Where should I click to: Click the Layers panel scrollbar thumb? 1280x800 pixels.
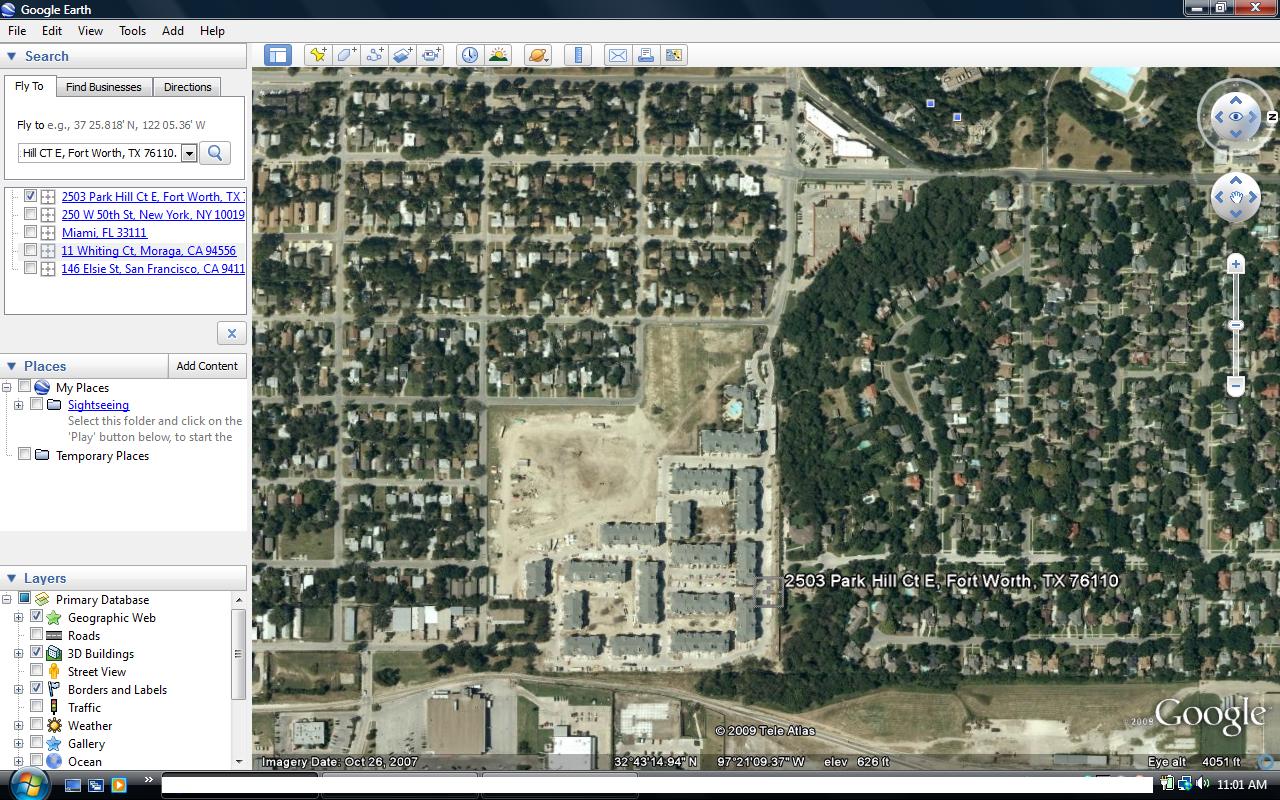[x=238, y=654]
